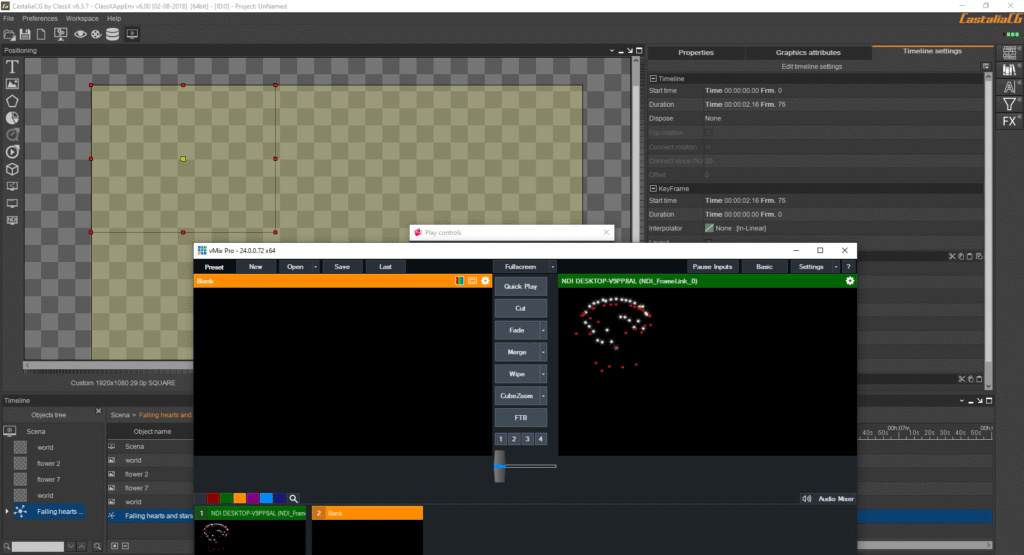Open the FX panel on right sidebar

pos(1010,121)
